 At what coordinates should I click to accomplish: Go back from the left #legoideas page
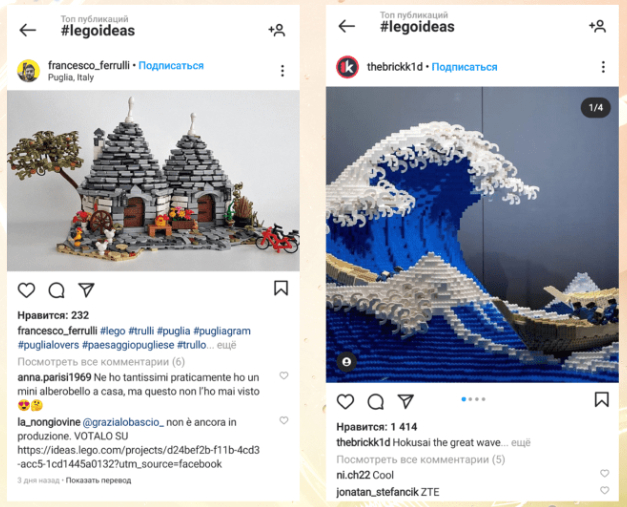28,30
